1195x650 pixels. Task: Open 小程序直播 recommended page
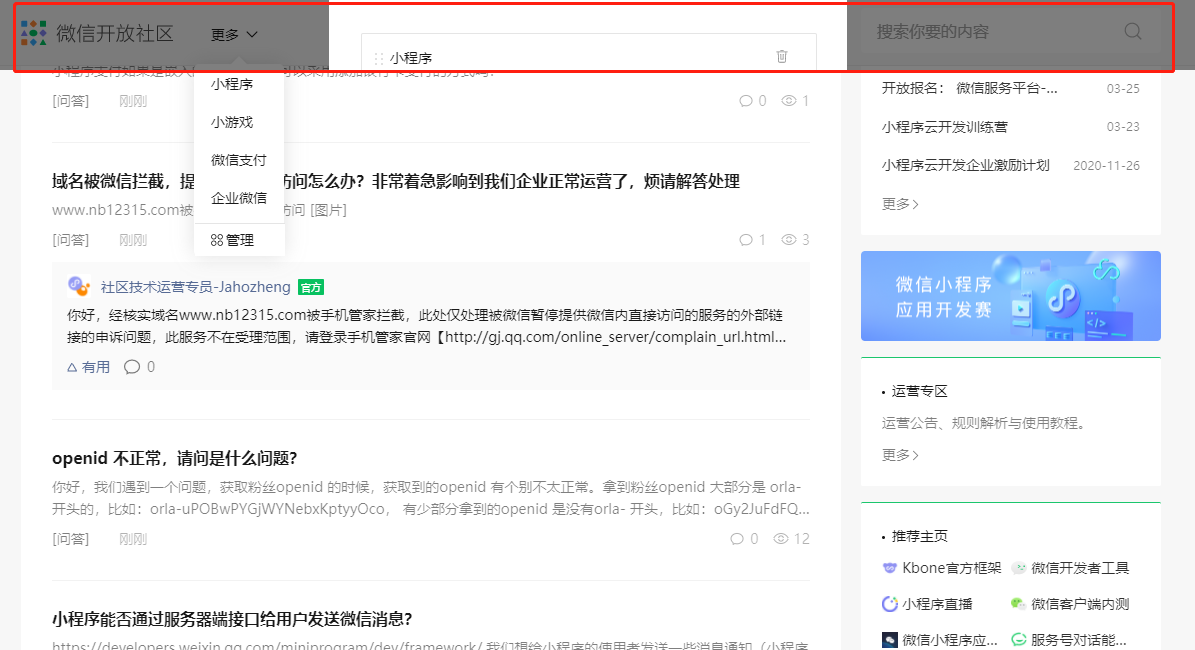pyautogui.click(x=937, y=604)
